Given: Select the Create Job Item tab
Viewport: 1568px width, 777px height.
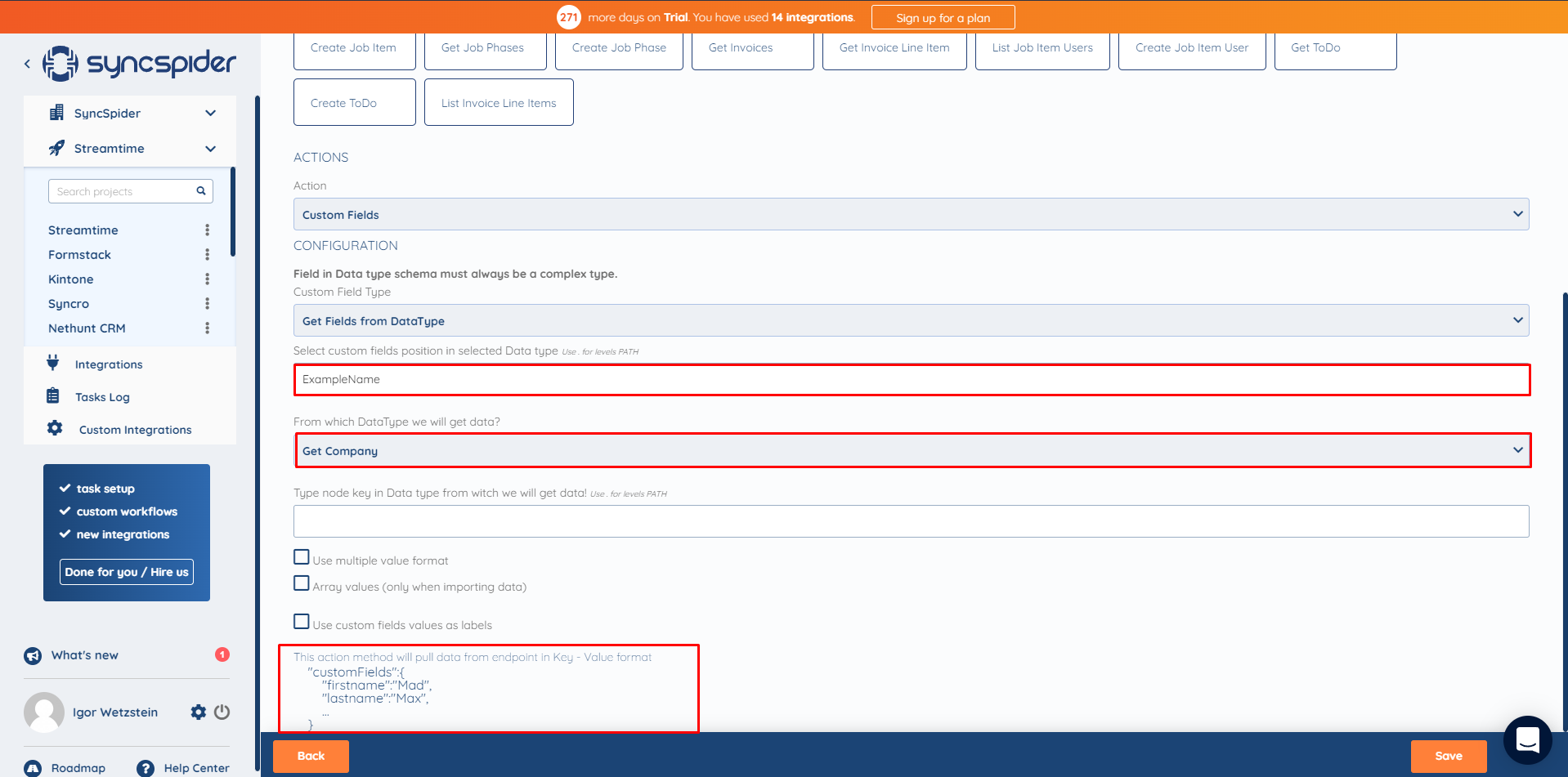Looking at the screenshot, I should 354,48.
